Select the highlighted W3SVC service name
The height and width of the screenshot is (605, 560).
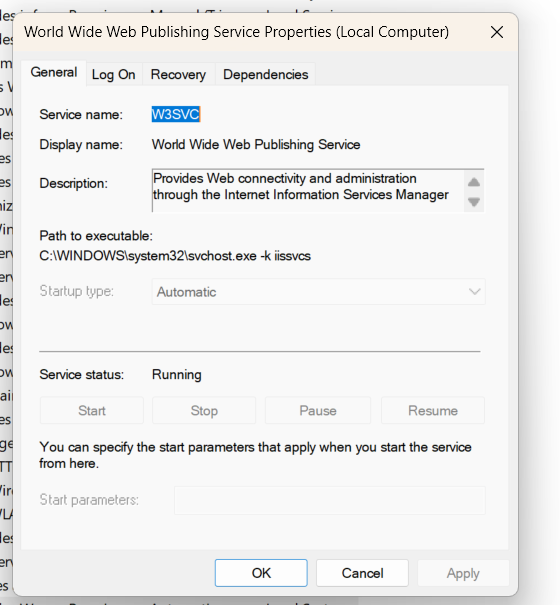tap(176, 114)
